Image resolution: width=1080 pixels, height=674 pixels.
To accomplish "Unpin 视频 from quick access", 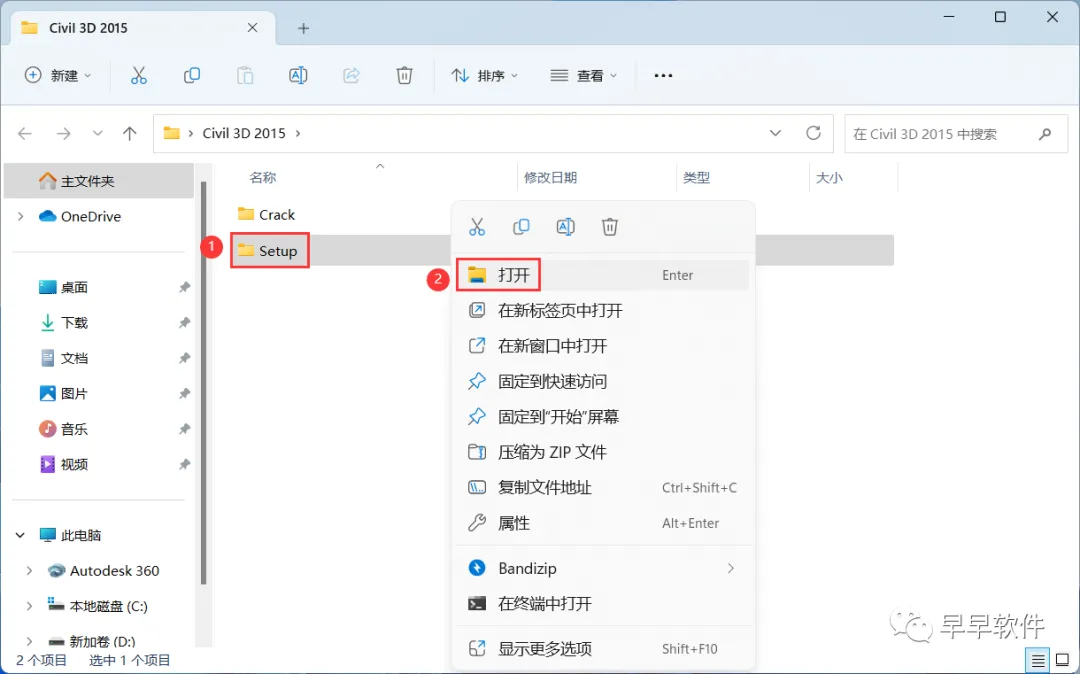I will click(184, 465).
